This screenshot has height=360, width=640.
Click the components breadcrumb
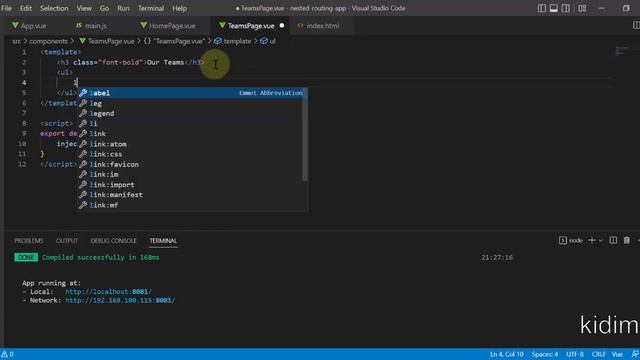48,41
